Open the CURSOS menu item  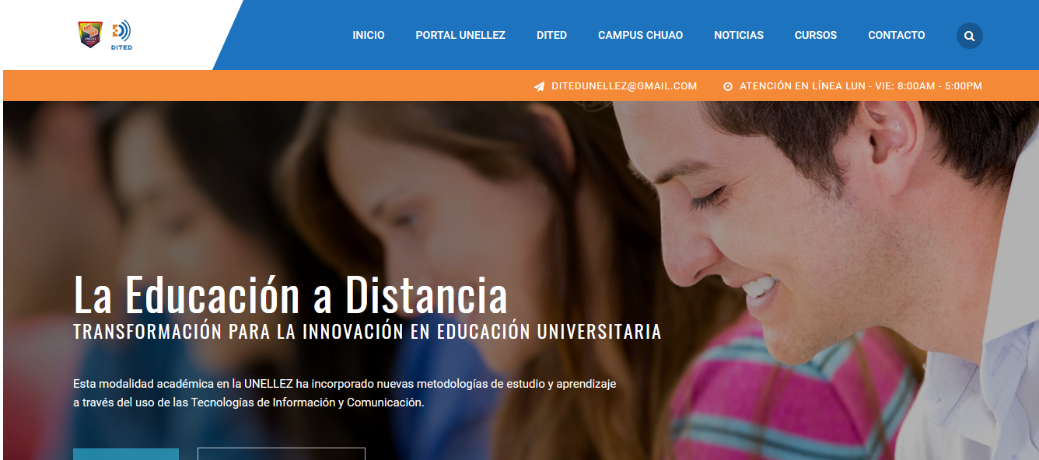click(x=816, y=35)
